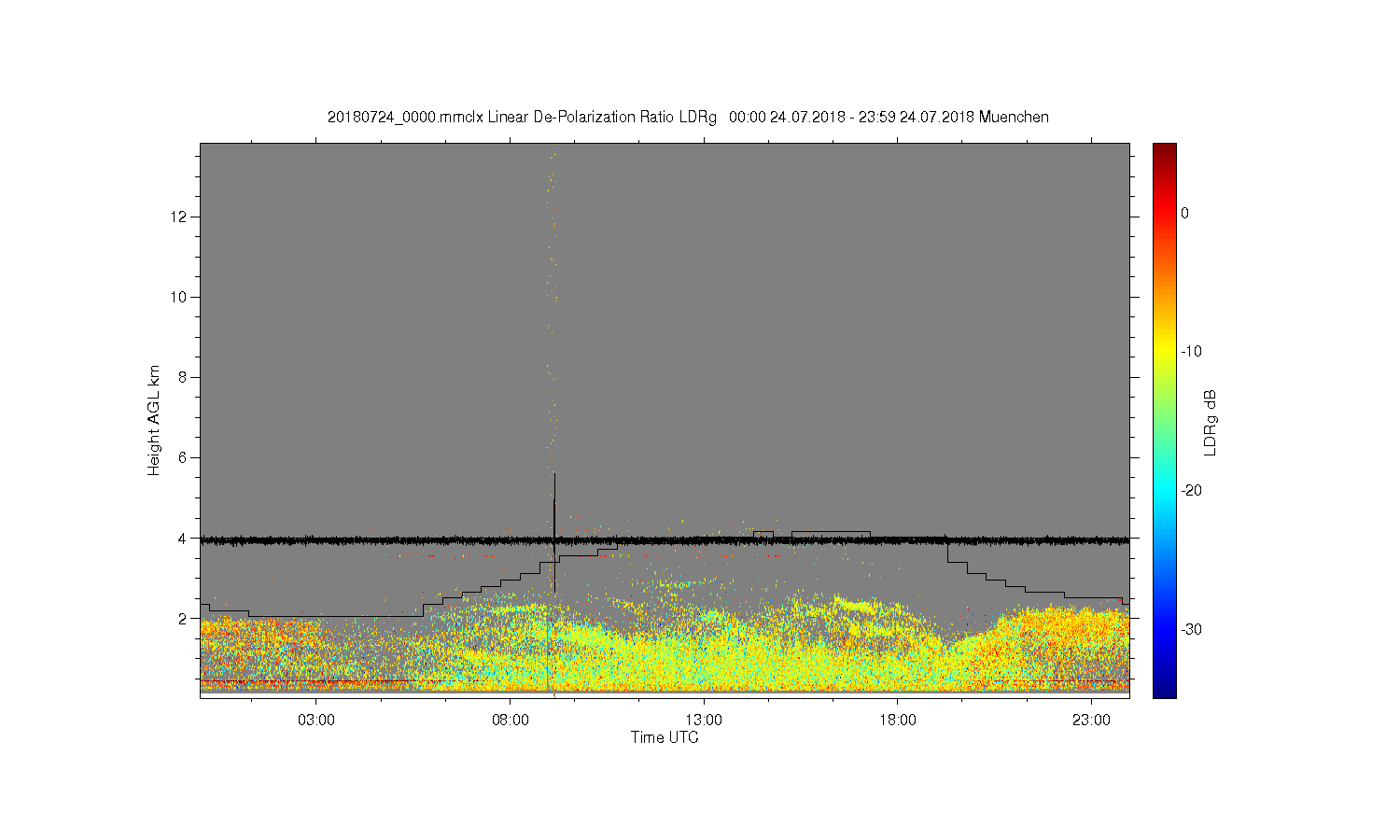Click the height tick label 4
The width and height of the screenshot is (1400, 840).
click(183, 538)
